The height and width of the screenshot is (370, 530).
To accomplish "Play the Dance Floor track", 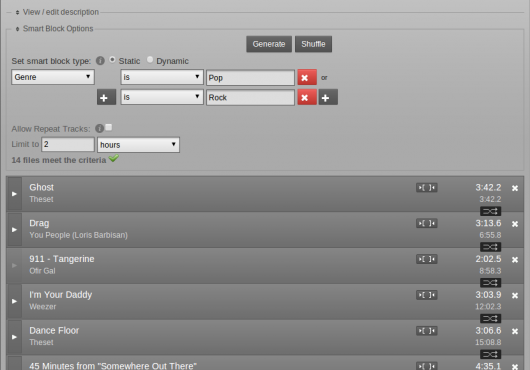I will (x=14, y=337).
